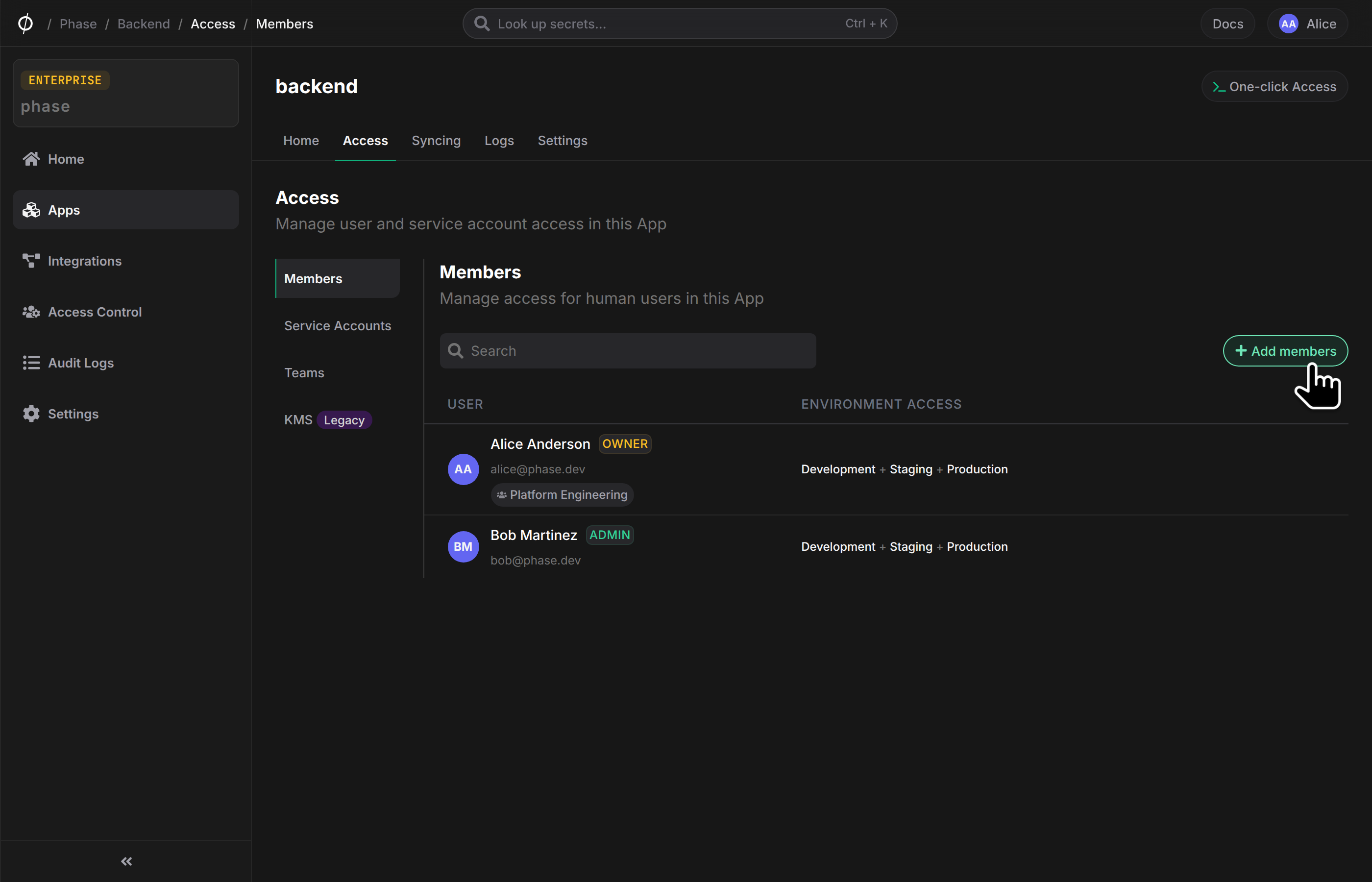Image resolution: width=1372 pixels, height=882 pixels.
Task: Switch to the Logs tab
Action: tap(499, 140)
